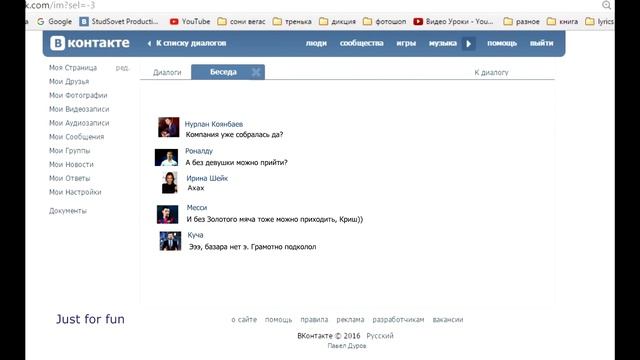Click message 'А без девушки можно прийти?'
The width and height of the screenshot is (640, 360).
236,162
